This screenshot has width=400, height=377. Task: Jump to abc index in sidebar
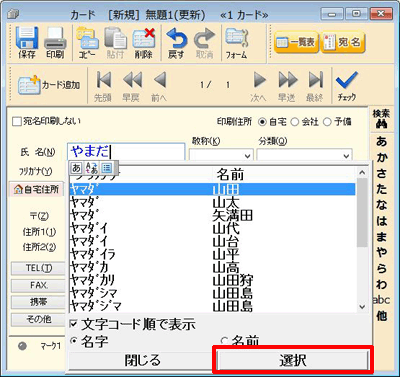(x=381, y=300)
